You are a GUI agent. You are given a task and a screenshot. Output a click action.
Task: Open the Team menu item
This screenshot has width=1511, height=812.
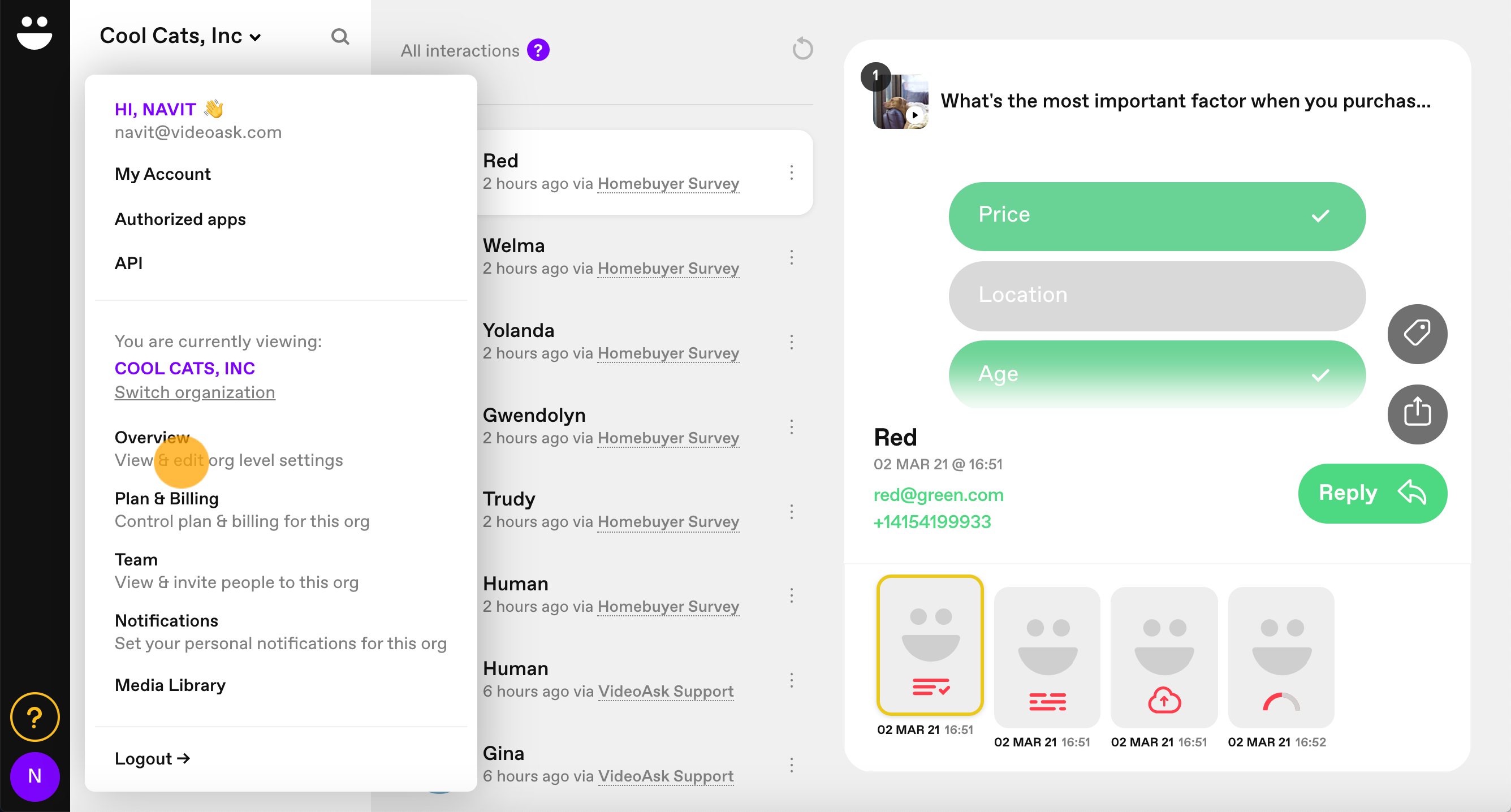pyautogui.click(x=236, y=571)
